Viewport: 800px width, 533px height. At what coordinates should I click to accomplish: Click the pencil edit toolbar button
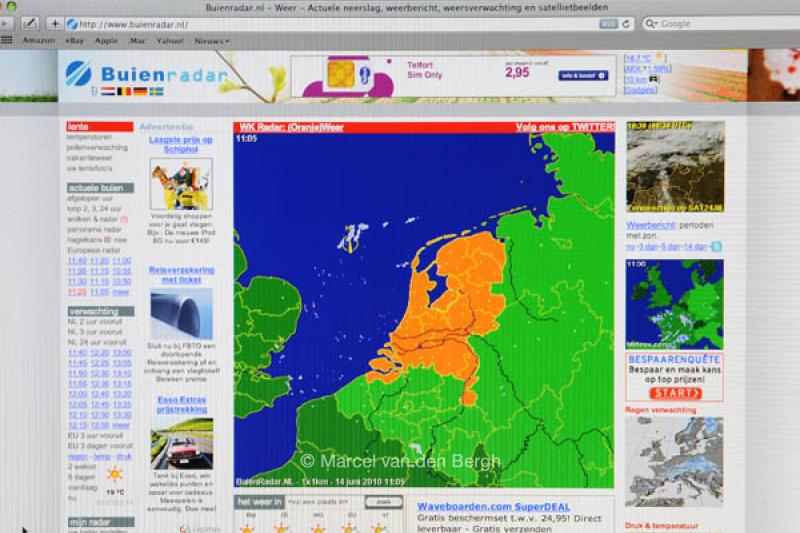tap(30, 23)
